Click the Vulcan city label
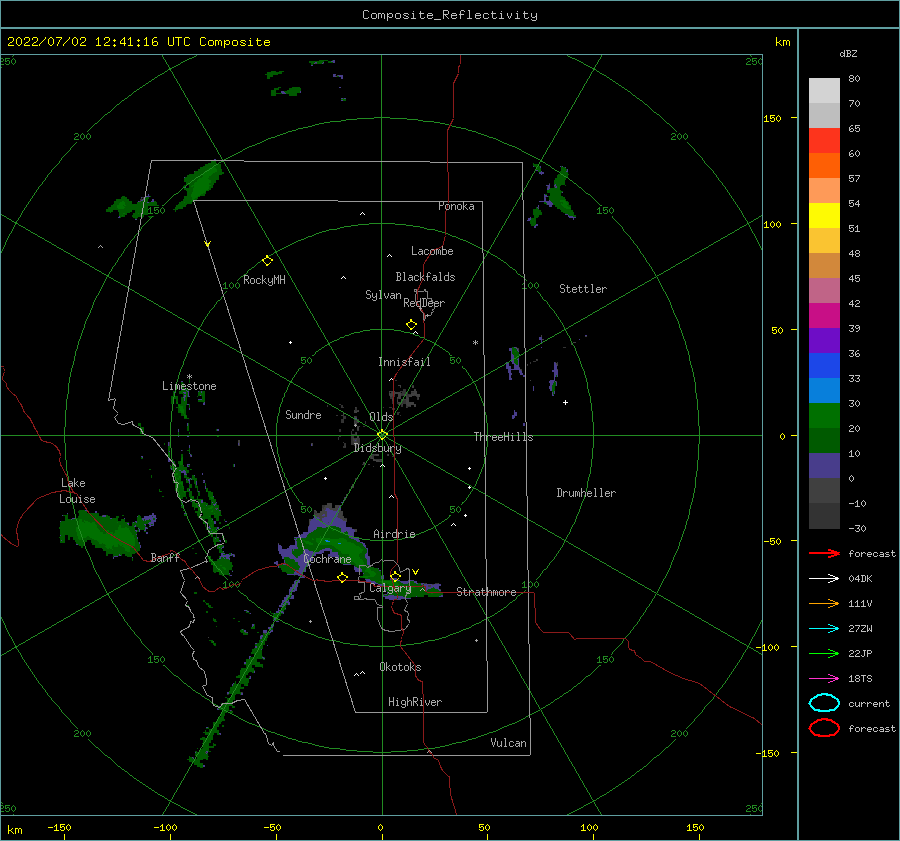 pyautogui.click(x=508, y=743)
